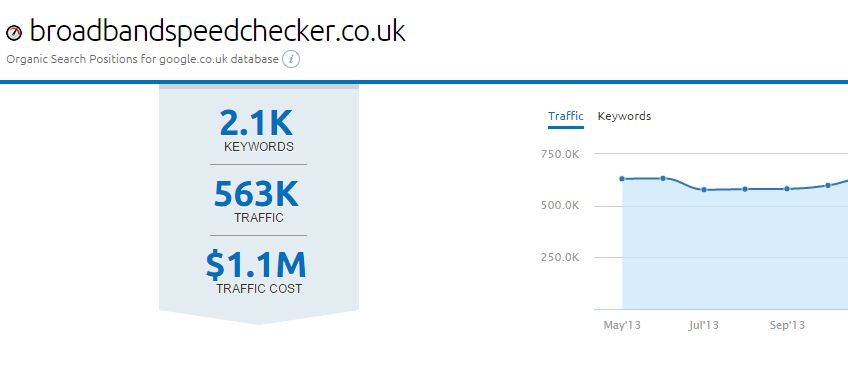Select the Traffic chart tab
The image size is (848, 375).
pyautogui.click(x=566, y=116)
